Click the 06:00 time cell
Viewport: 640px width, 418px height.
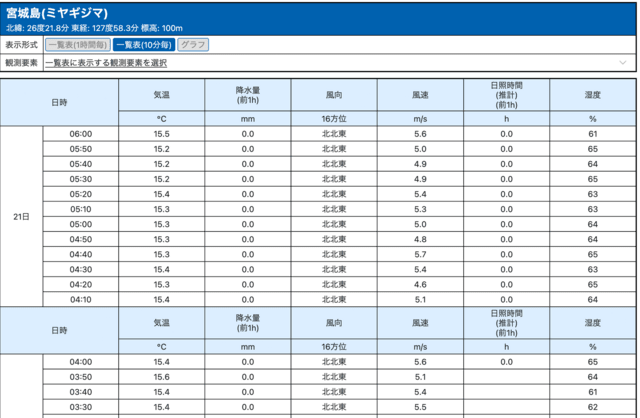pos(81,134)
